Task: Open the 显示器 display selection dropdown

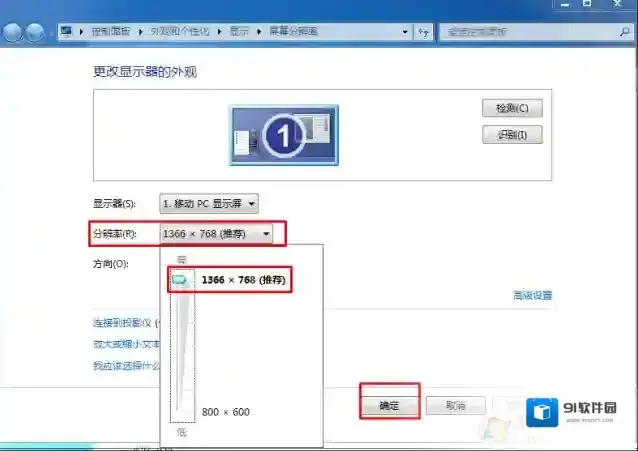Action: pos(208,203)
